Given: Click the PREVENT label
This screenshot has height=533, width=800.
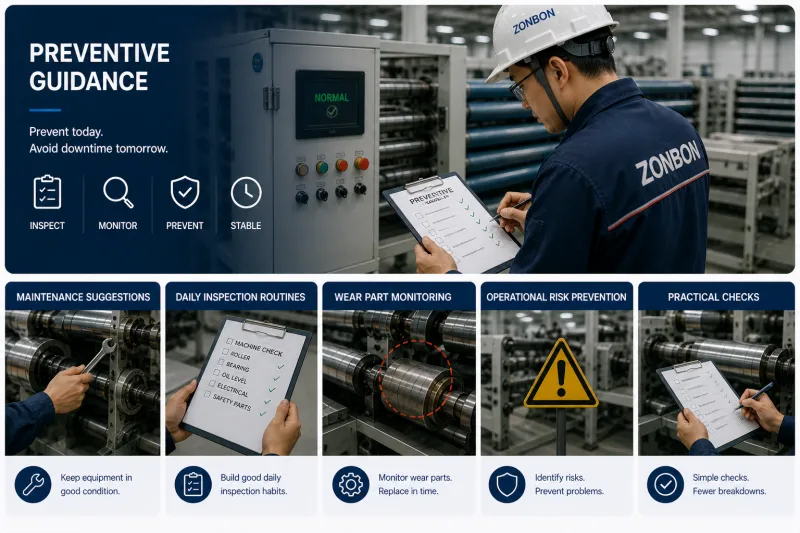Looking at the screenshot, I should pyautogui.click(x=185, y=225).
